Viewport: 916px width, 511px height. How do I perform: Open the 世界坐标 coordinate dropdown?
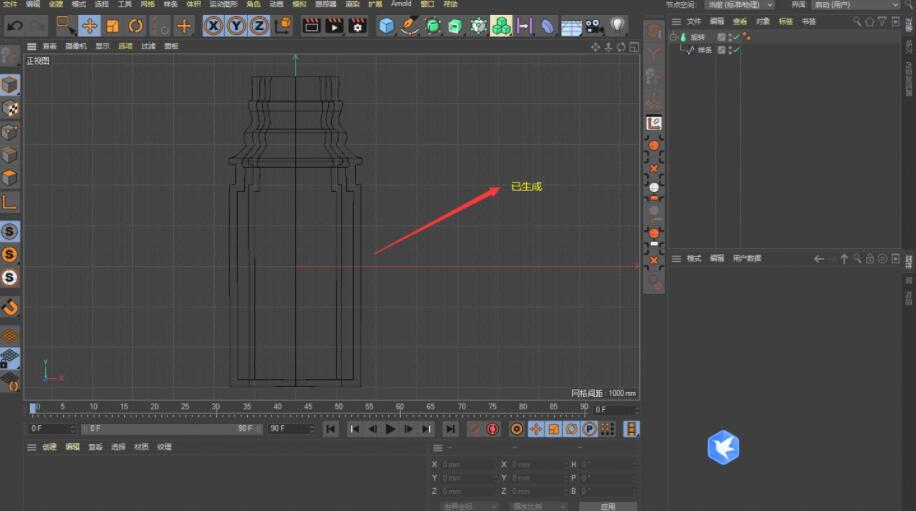coord(469,506)
